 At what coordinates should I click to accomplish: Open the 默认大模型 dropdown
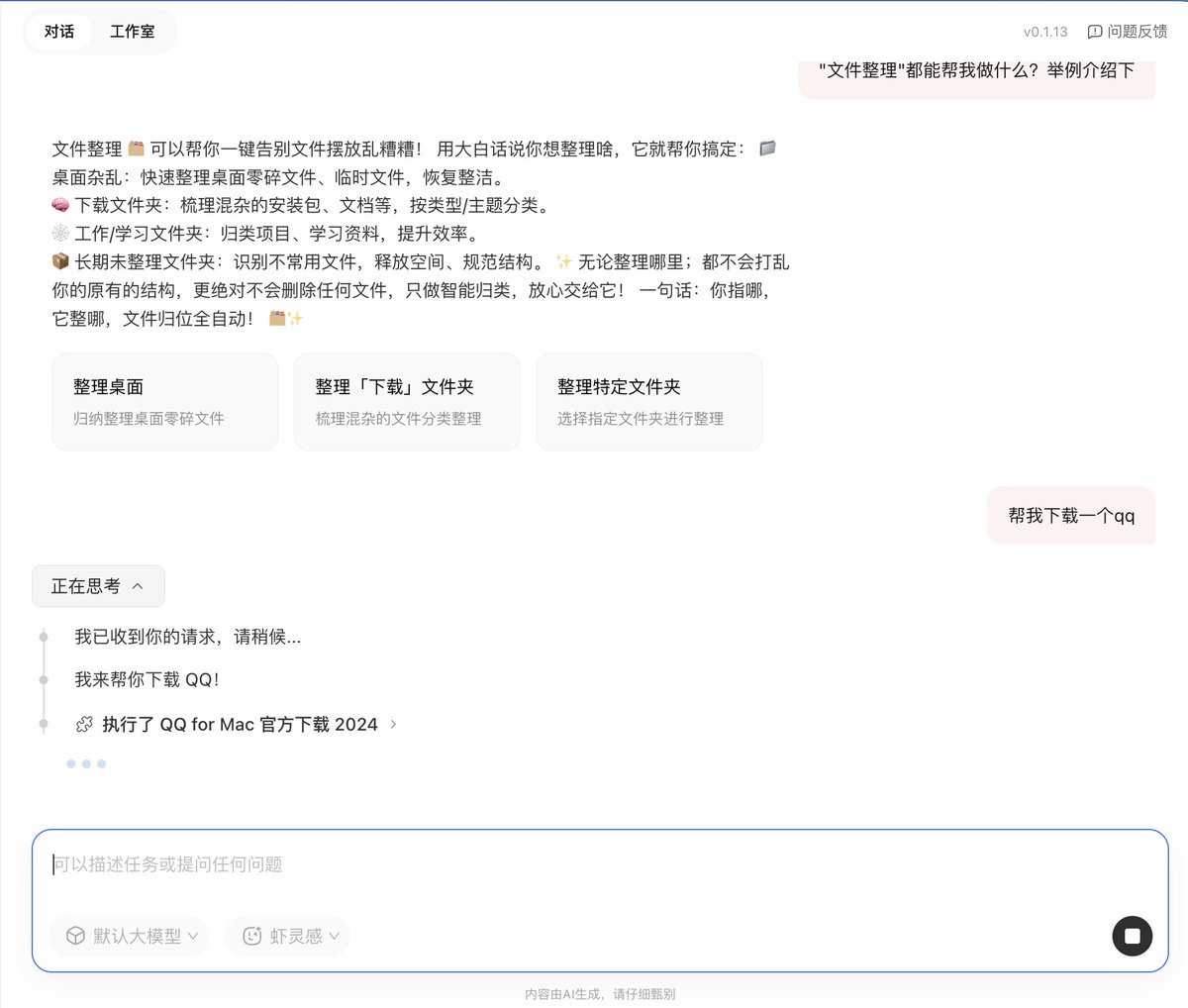coord(129,936)
